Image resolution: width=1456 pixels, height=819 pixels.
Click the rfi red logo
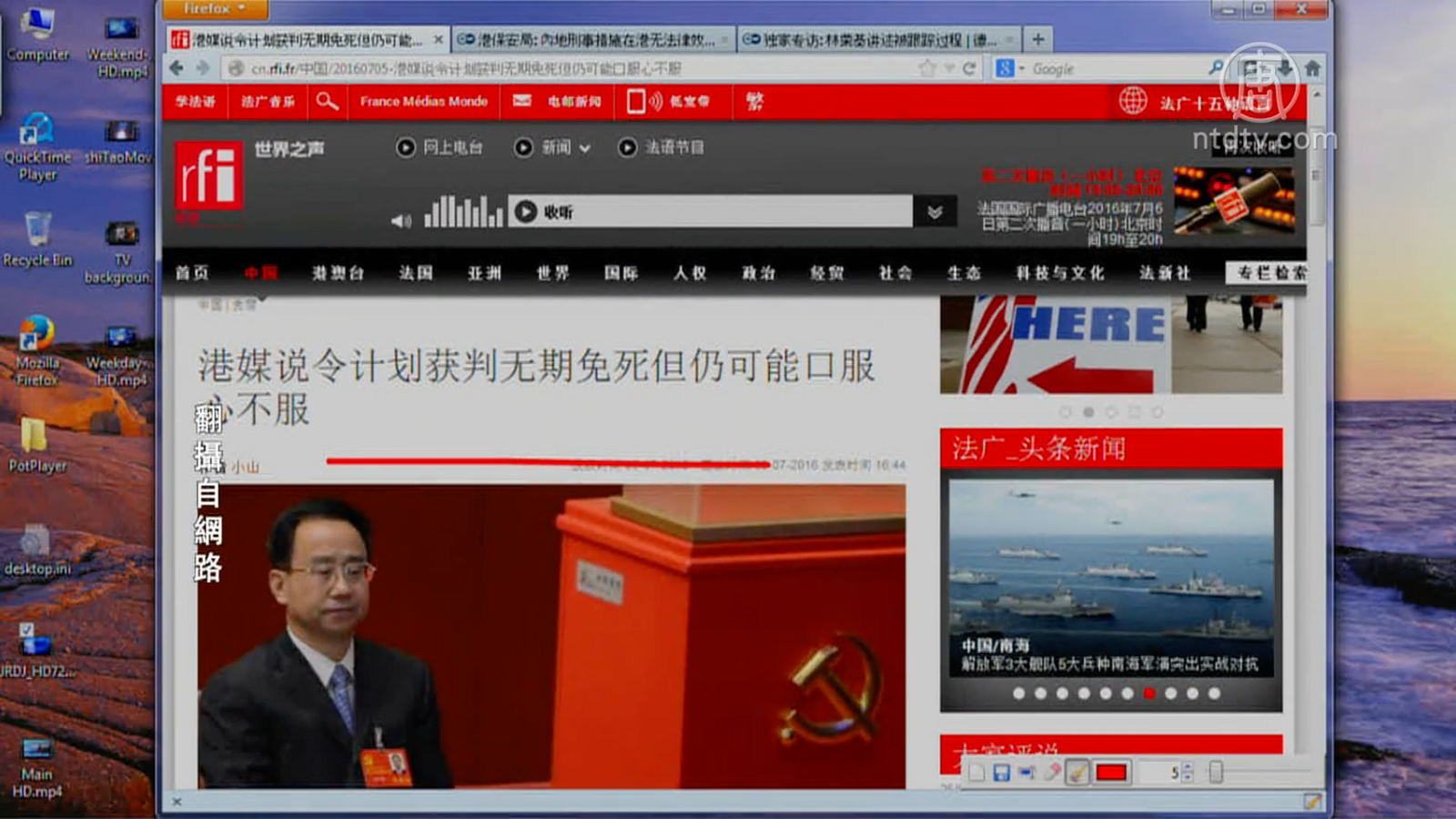[209, 176]
